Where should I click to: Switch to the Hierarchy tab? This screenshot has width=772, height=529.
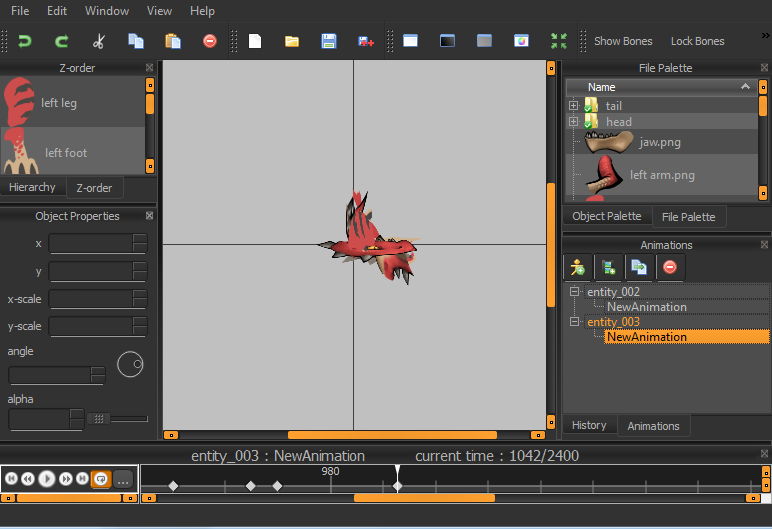[32, 187]
